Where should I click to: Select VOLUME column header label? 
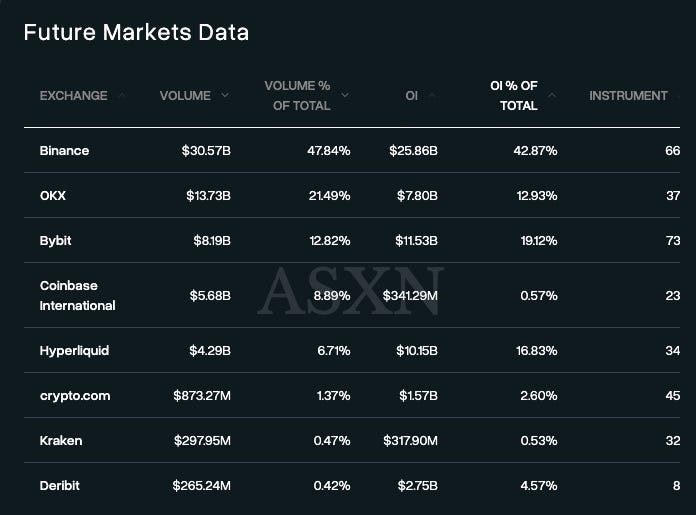pyautogui.click(x=185, y=95)
